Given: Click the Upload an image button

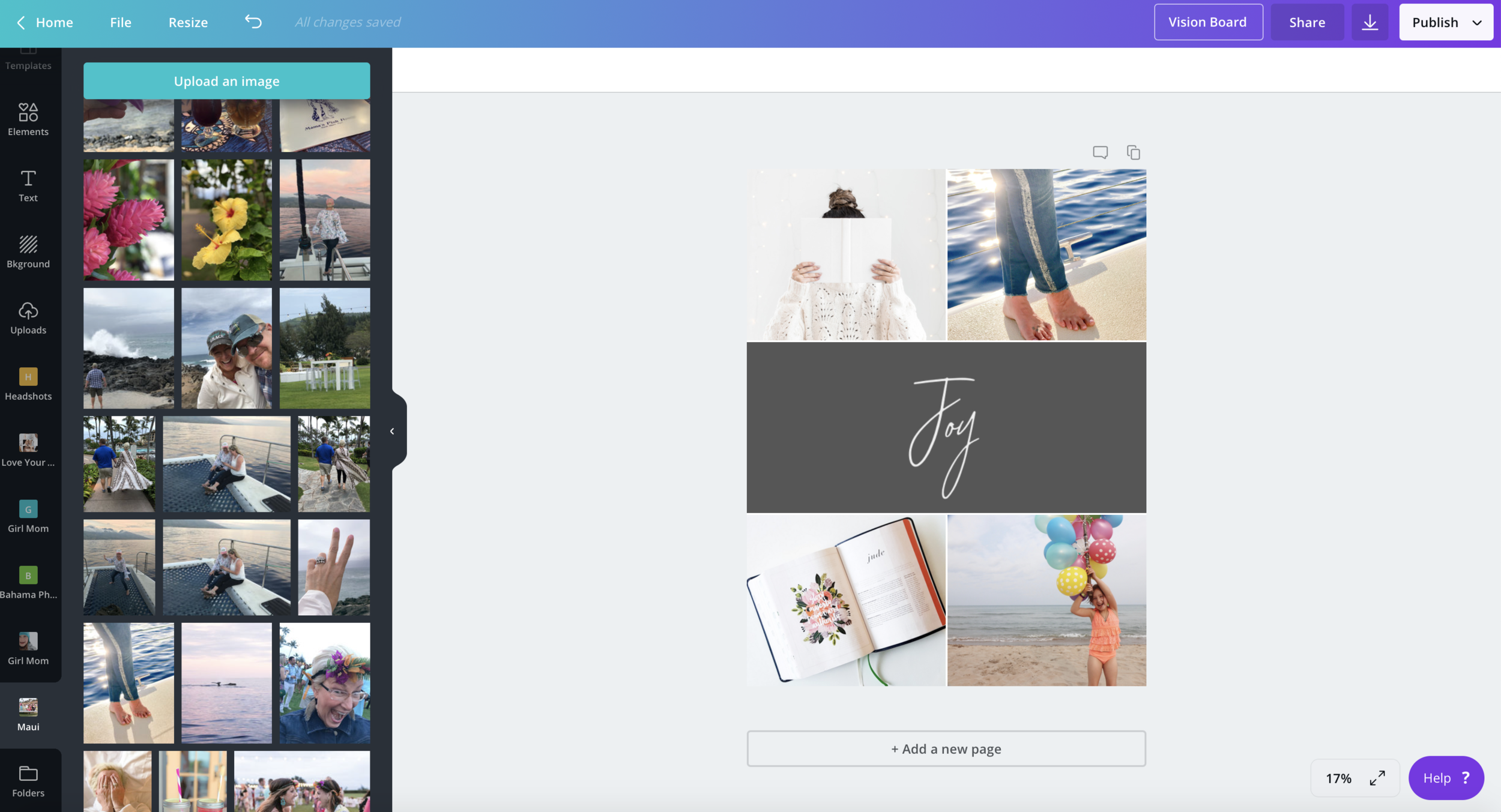Looking at the screenshot, I should (226, 81).
